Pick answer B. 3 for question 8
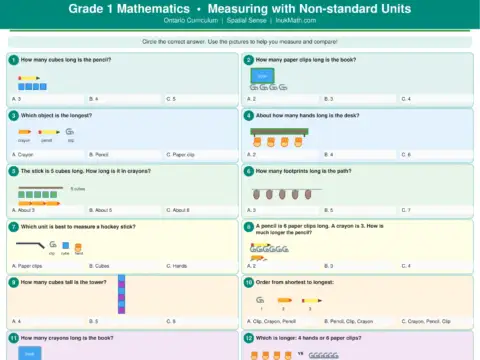The height and width of the screenshot is (360, 480). 358,266
